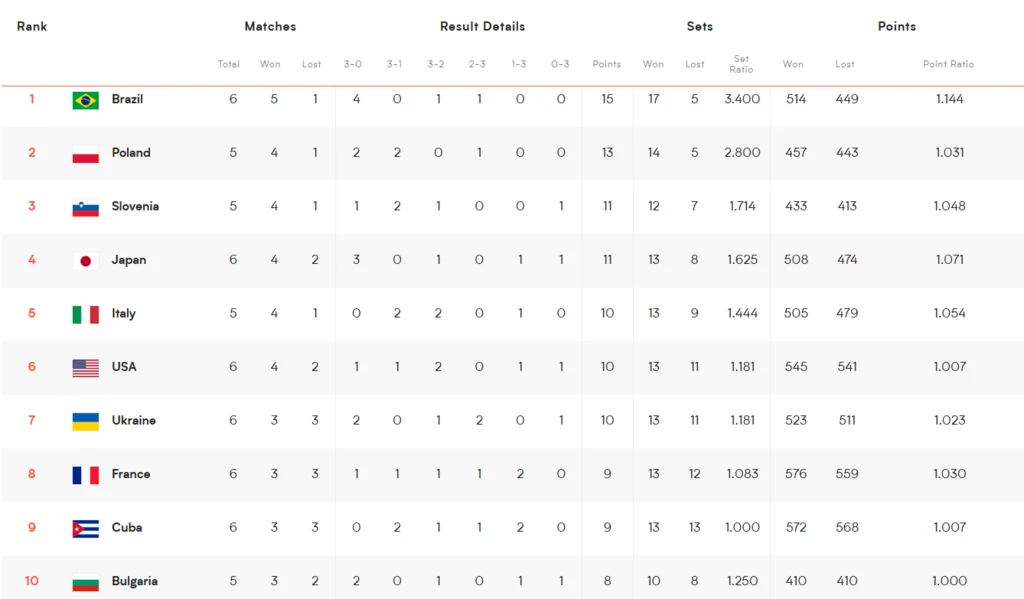The image size is (1024, 599).
Task: Click the Set Ratio column header
Action: 741,64
